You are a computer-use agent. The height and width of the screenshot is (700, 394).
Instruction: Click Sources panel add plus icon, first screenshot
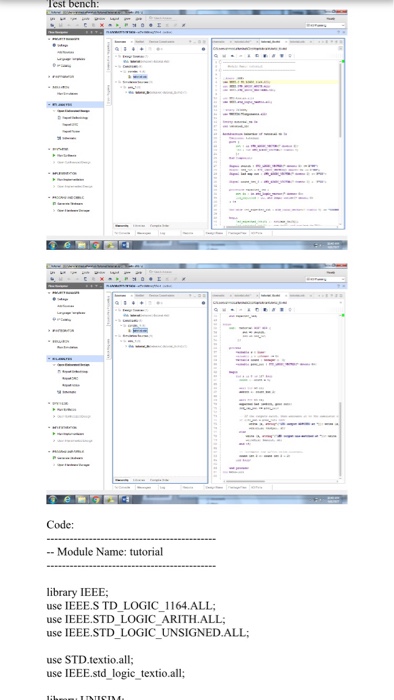141,49
